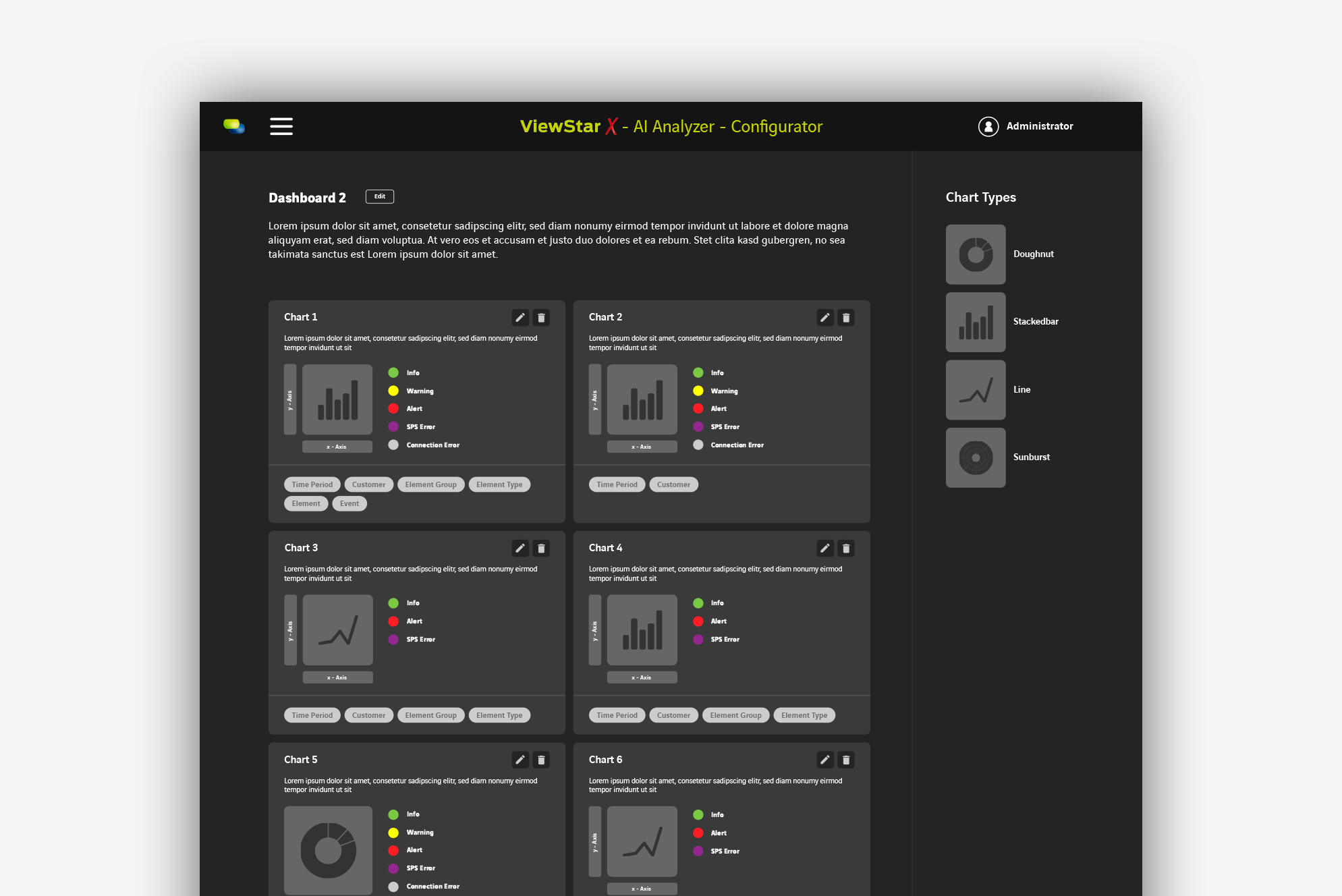Delete Chart 1 with trash icon
1342x896 pixels.
[x=541, y=318]
